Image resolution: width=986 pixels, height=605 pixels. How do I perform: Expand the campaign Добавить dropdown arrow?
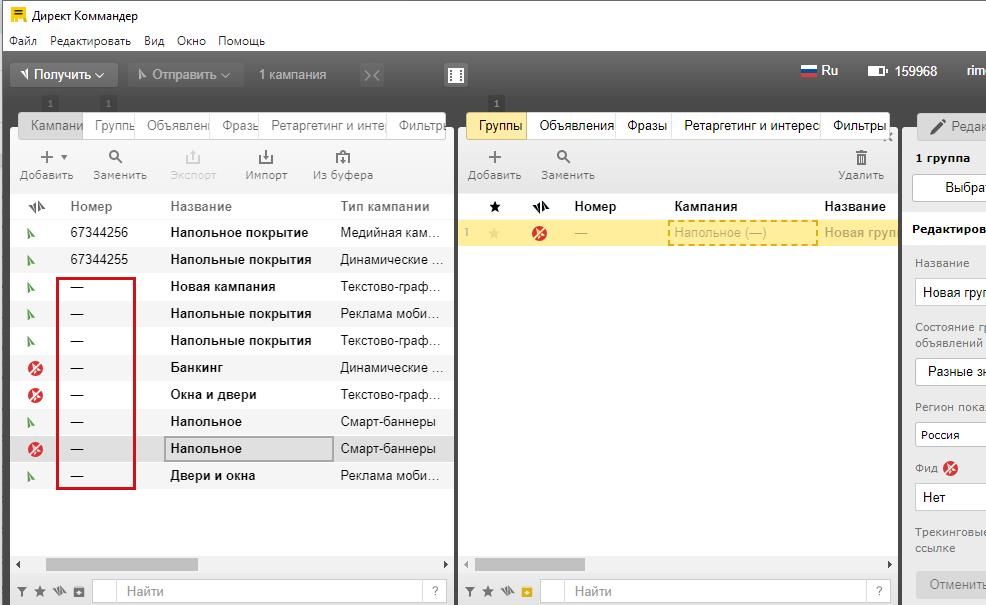click(x=64, y=157)
